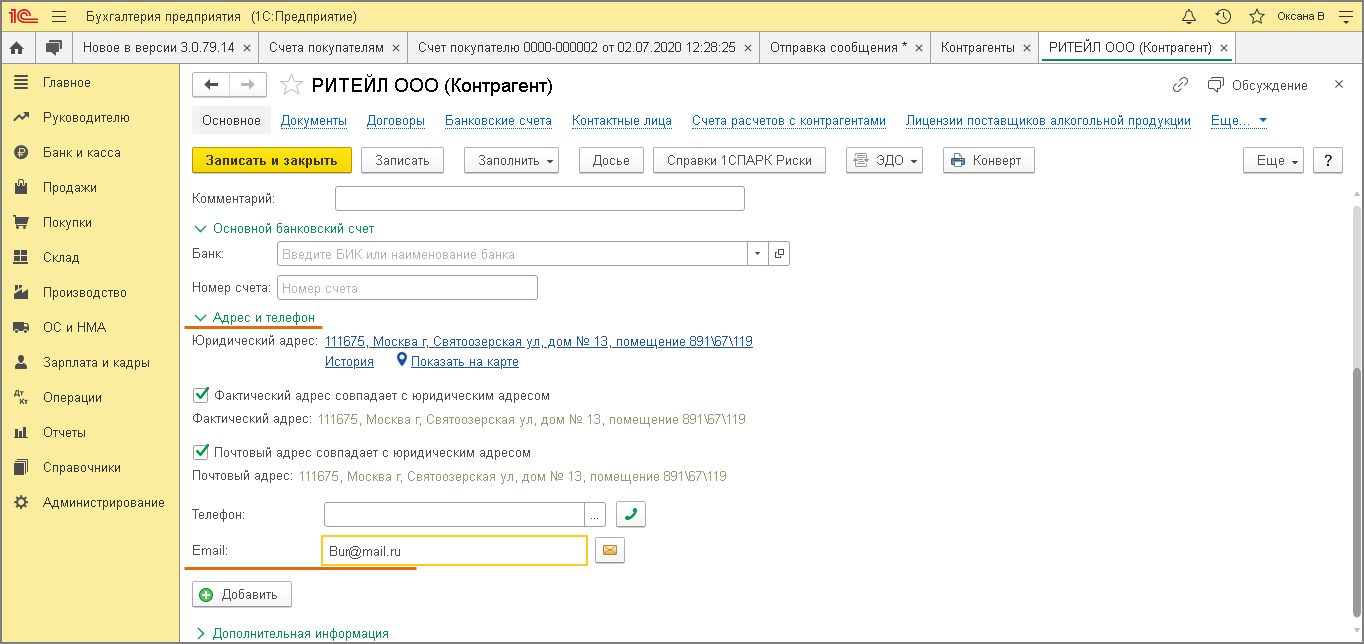The image size is (1364, 644).
Task: Open Заполнить dropdown button
Action: tap(511, 160)
